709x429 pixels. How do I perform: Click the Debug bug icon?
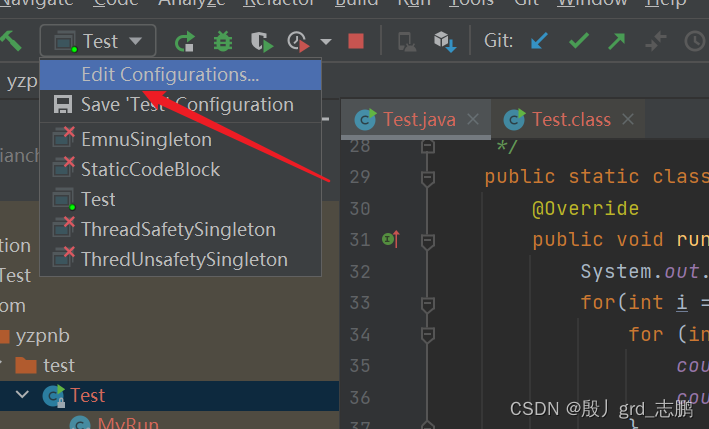223,42
